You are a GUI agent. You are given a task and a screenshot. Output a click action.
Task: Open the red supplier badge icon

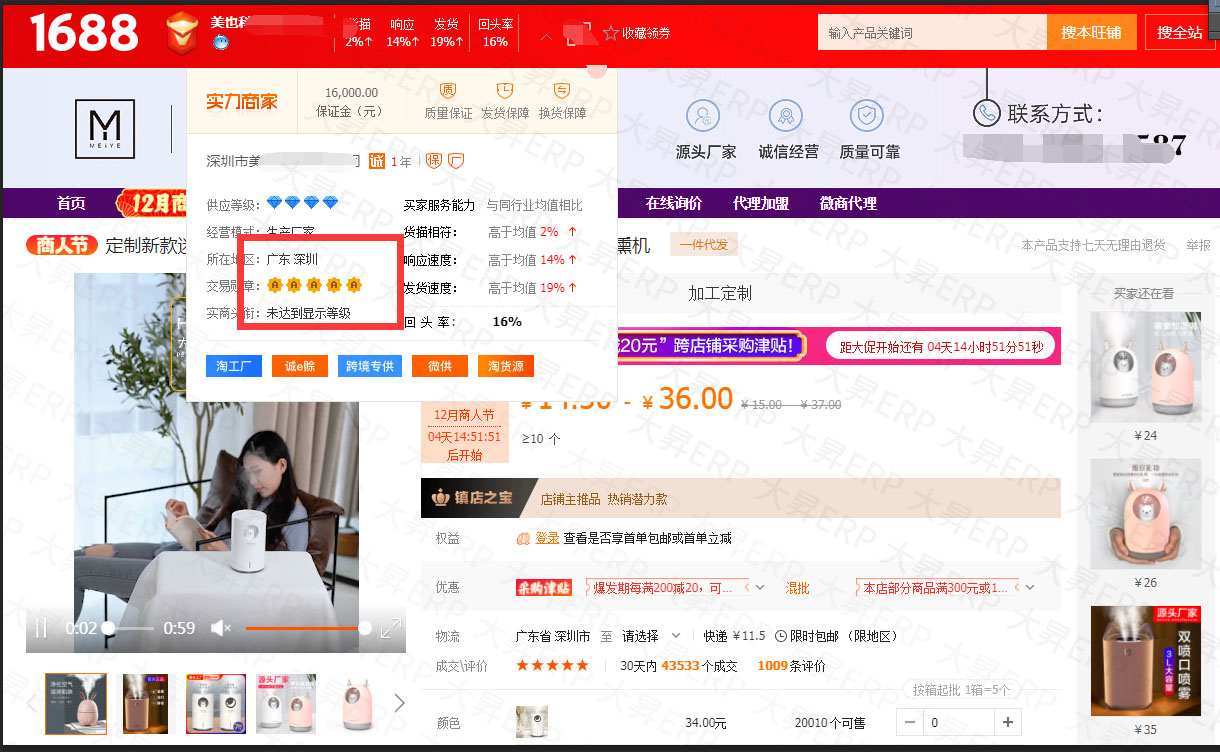click(182, 31)
